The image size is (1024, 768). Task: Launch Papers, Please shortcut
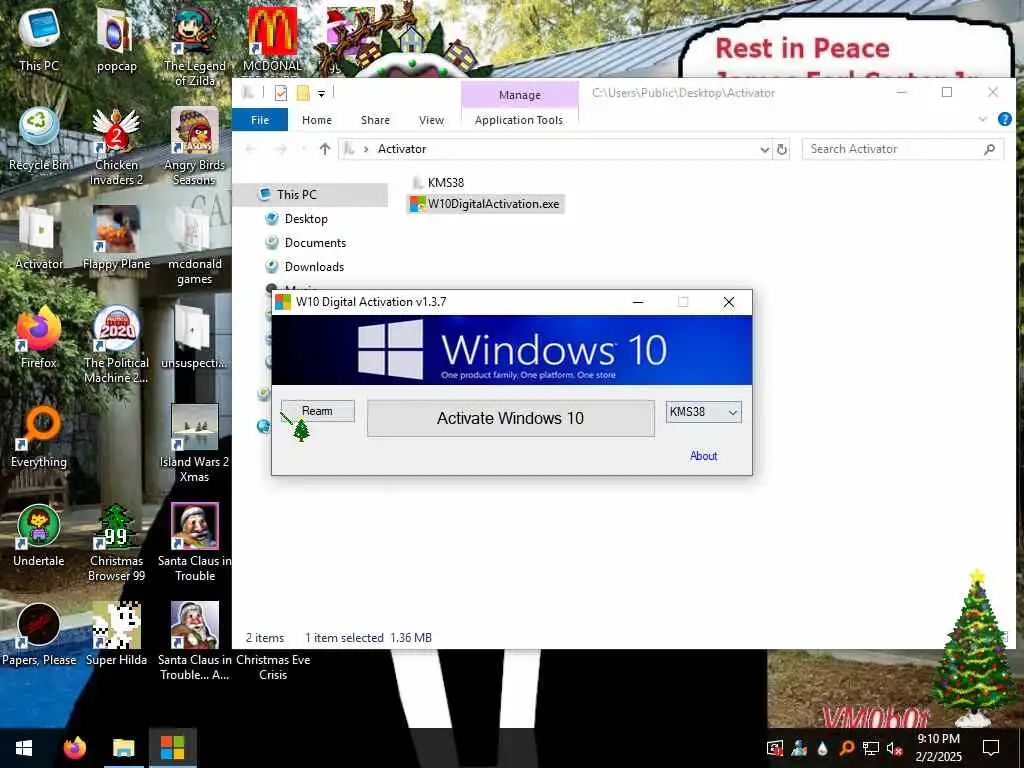[39, 635]
